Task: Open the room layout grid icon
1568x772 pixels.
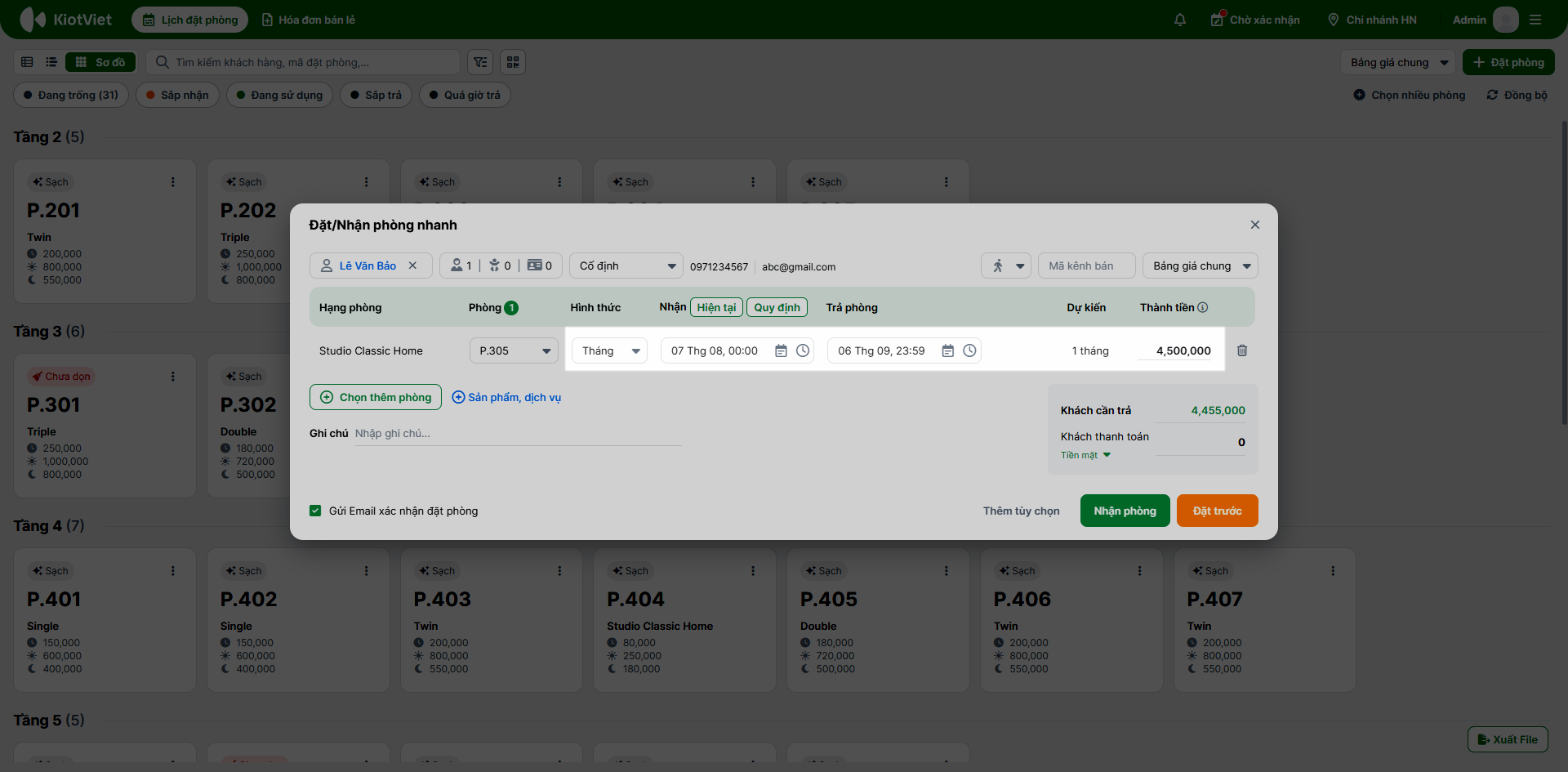Action: [x=513, y=62]
